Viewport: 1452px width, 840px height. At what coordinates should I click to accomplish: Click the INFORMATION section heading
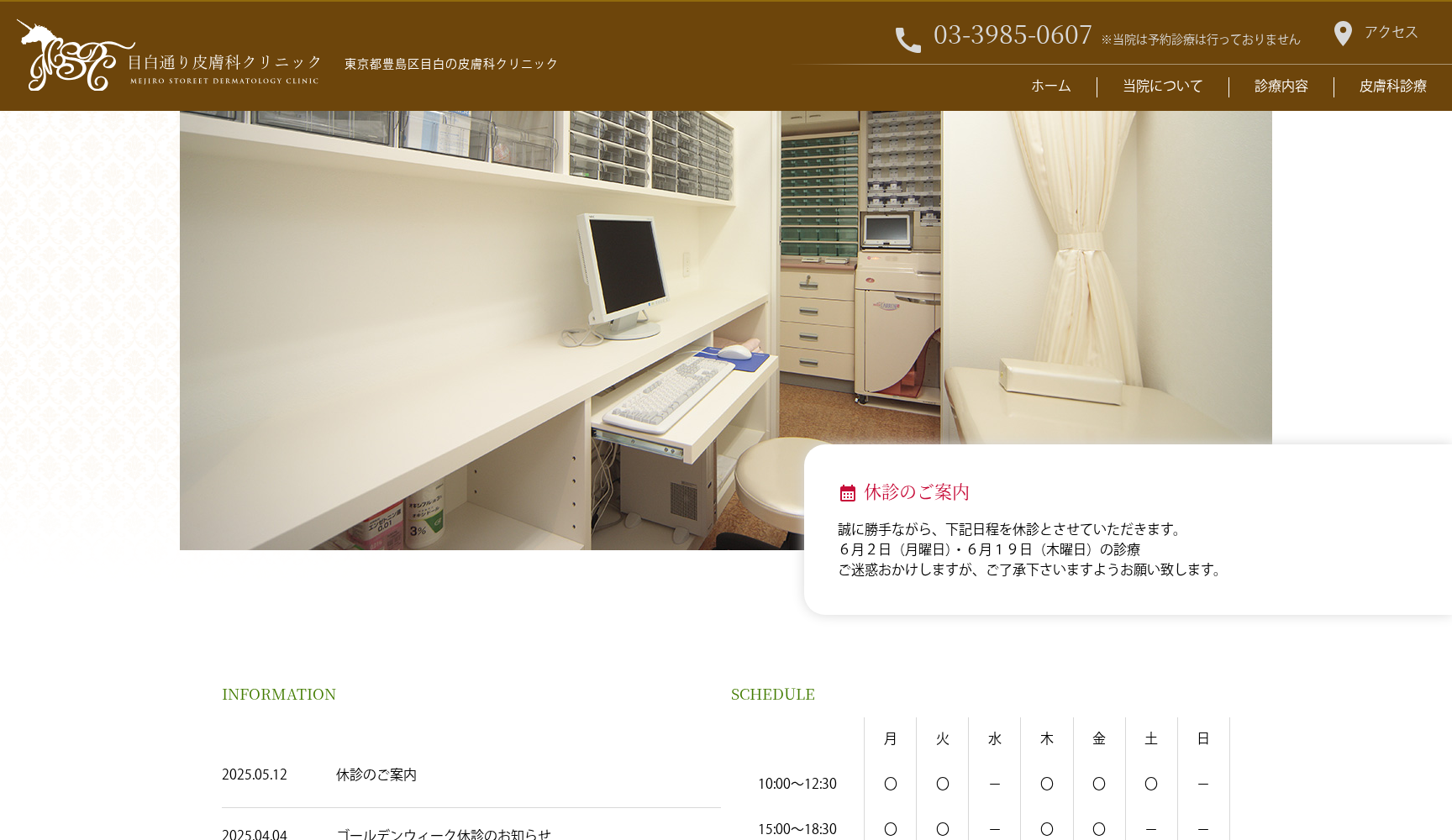(279, 695)
